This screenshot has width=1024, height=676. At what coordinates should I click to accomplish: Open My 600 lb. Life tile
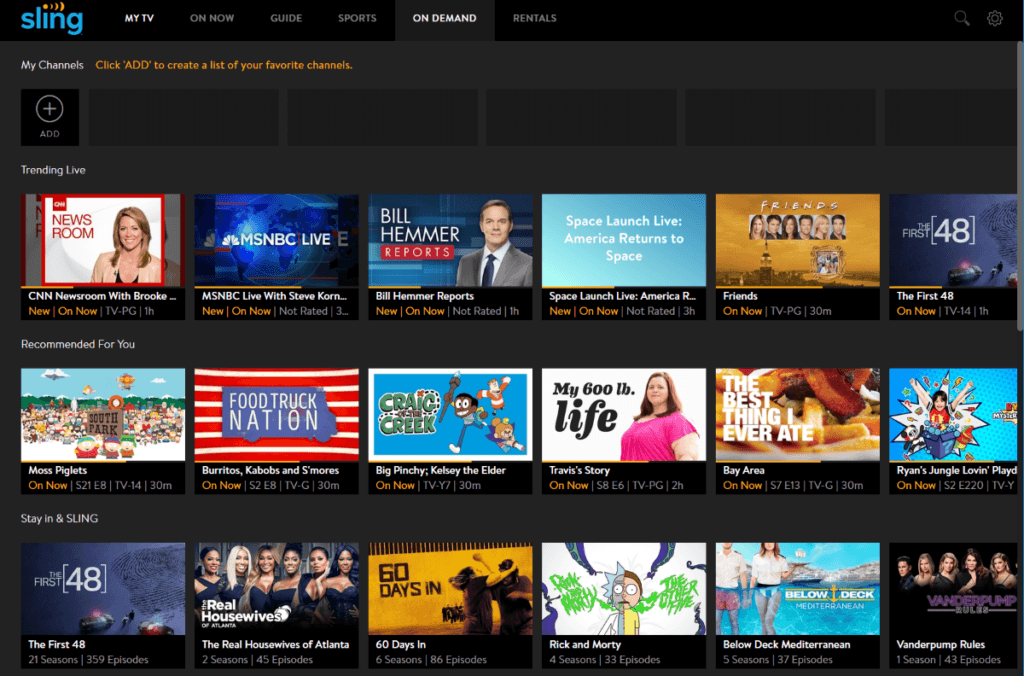[x=624, y=414]
